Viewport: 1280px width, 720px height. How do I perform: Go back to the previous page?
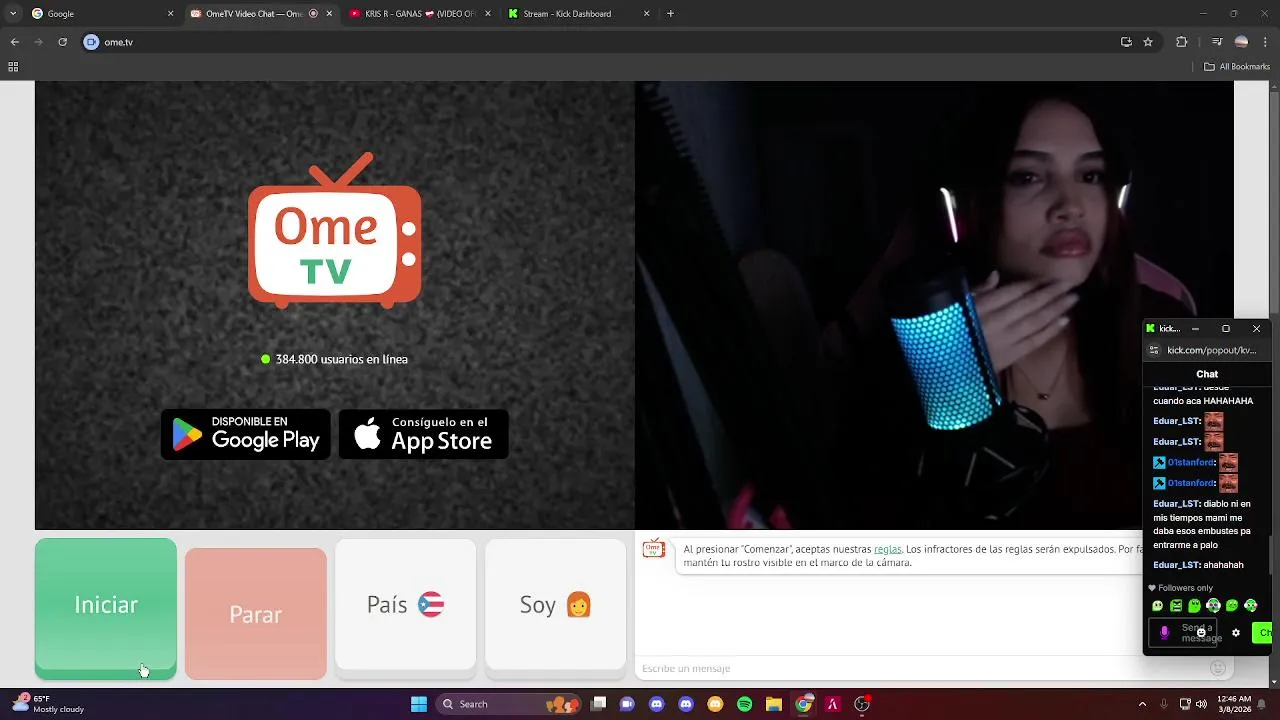[15, 42]
